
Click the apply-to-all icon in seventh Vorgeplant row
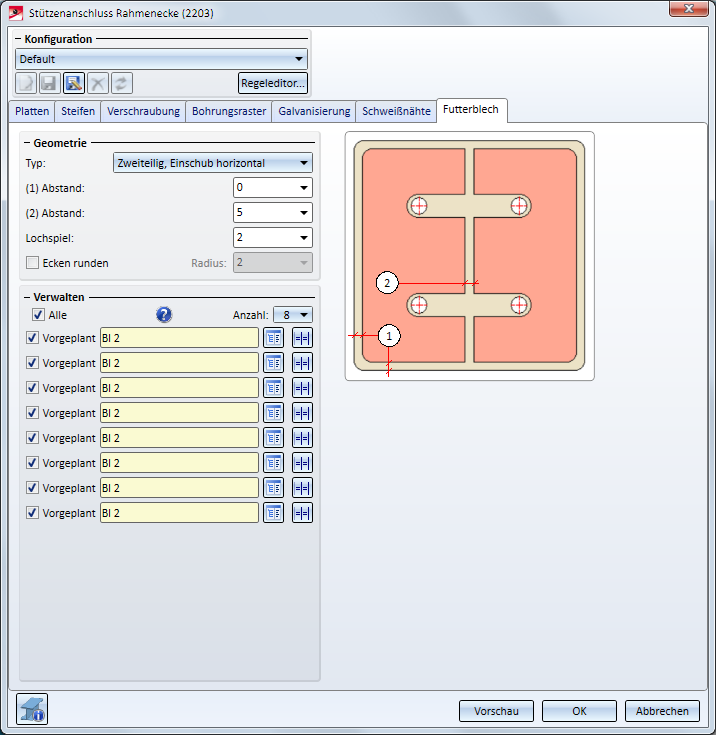(x=302, y=488)
